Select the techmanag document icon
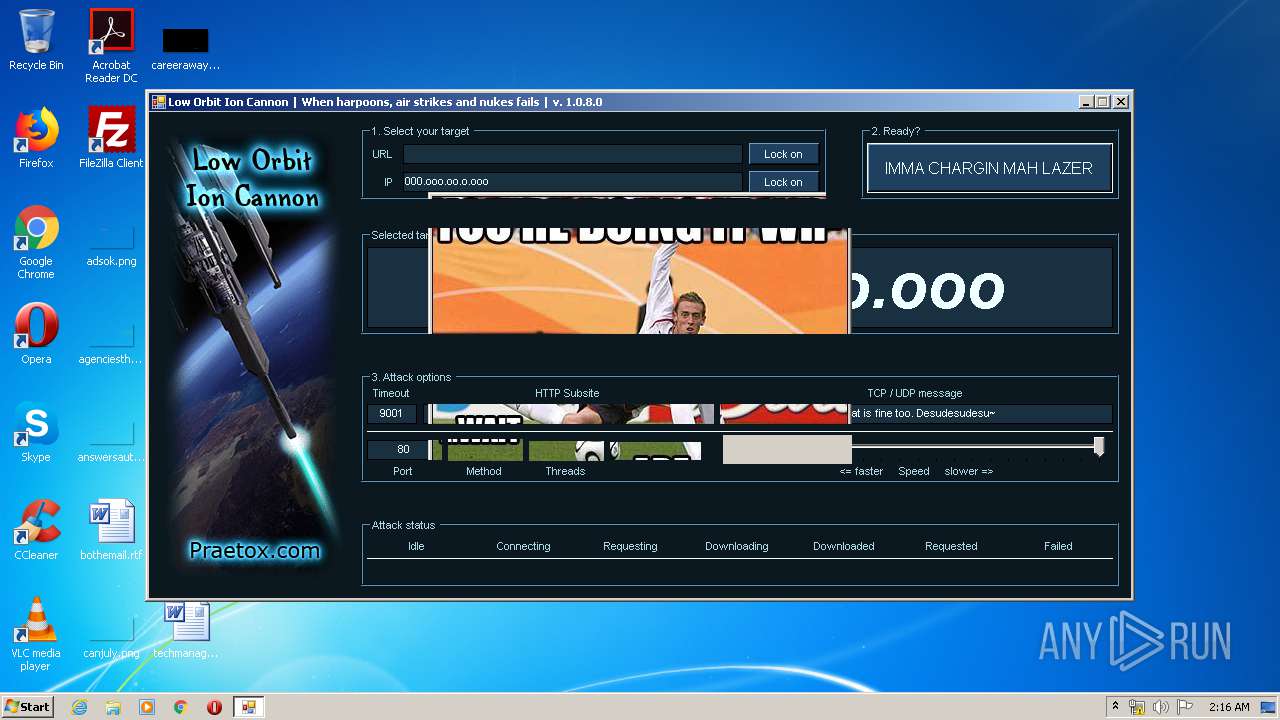 pyautogui.click(x=186, y=628)
